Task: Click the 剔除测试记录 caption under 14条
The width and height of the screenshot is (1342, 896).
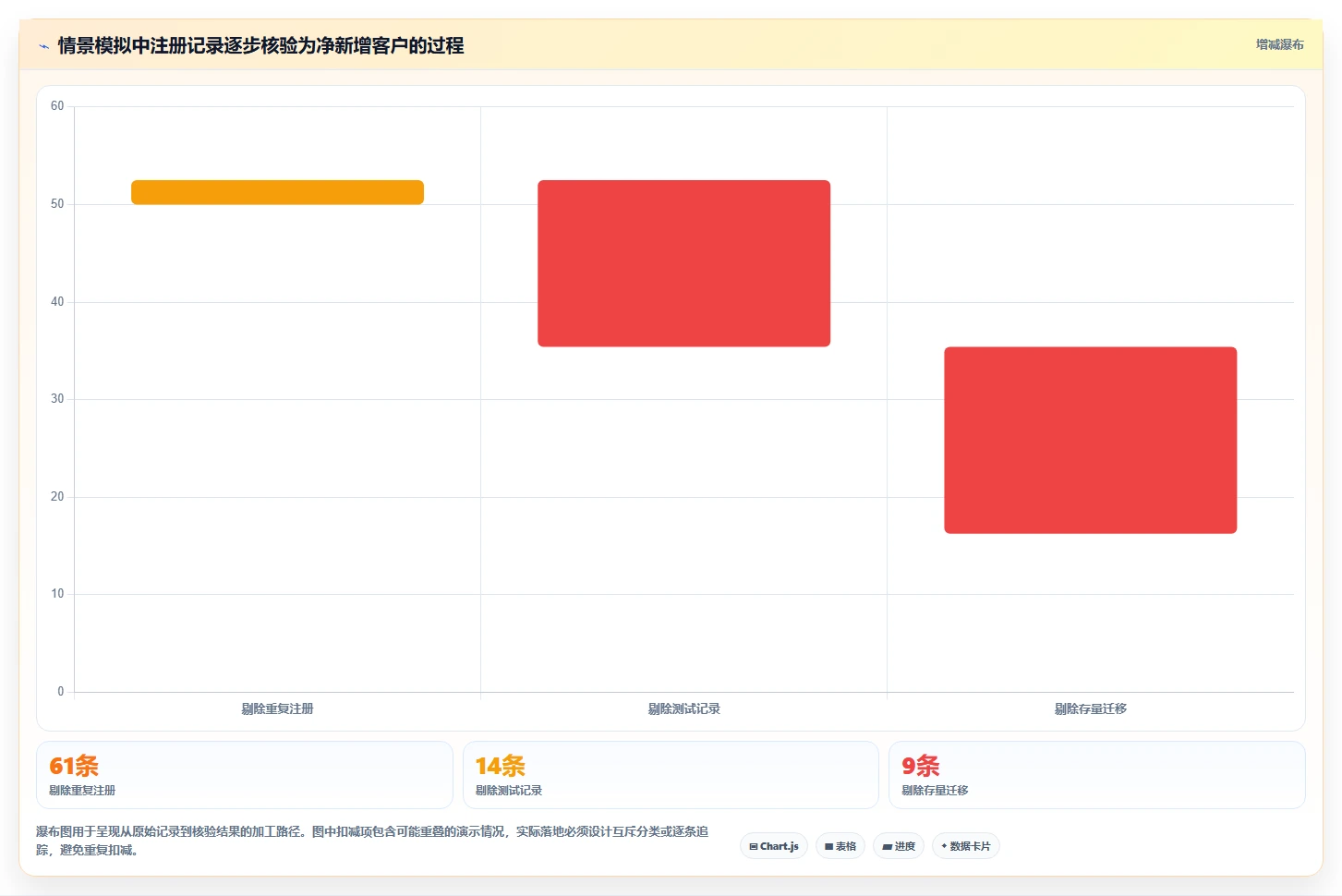Action: 509,791
